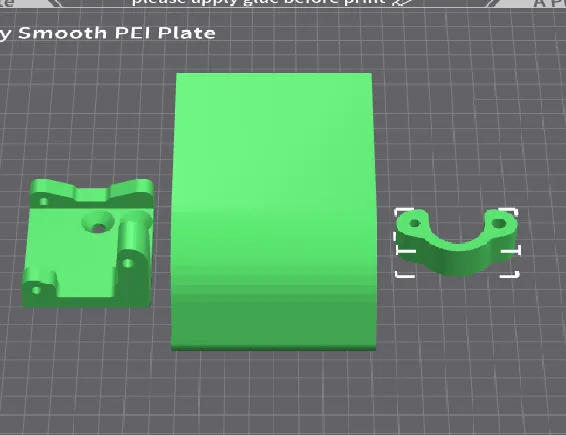Select the square bracket mount model on left
This screenshot has height=435, width=566.
[x=88, y=243]
